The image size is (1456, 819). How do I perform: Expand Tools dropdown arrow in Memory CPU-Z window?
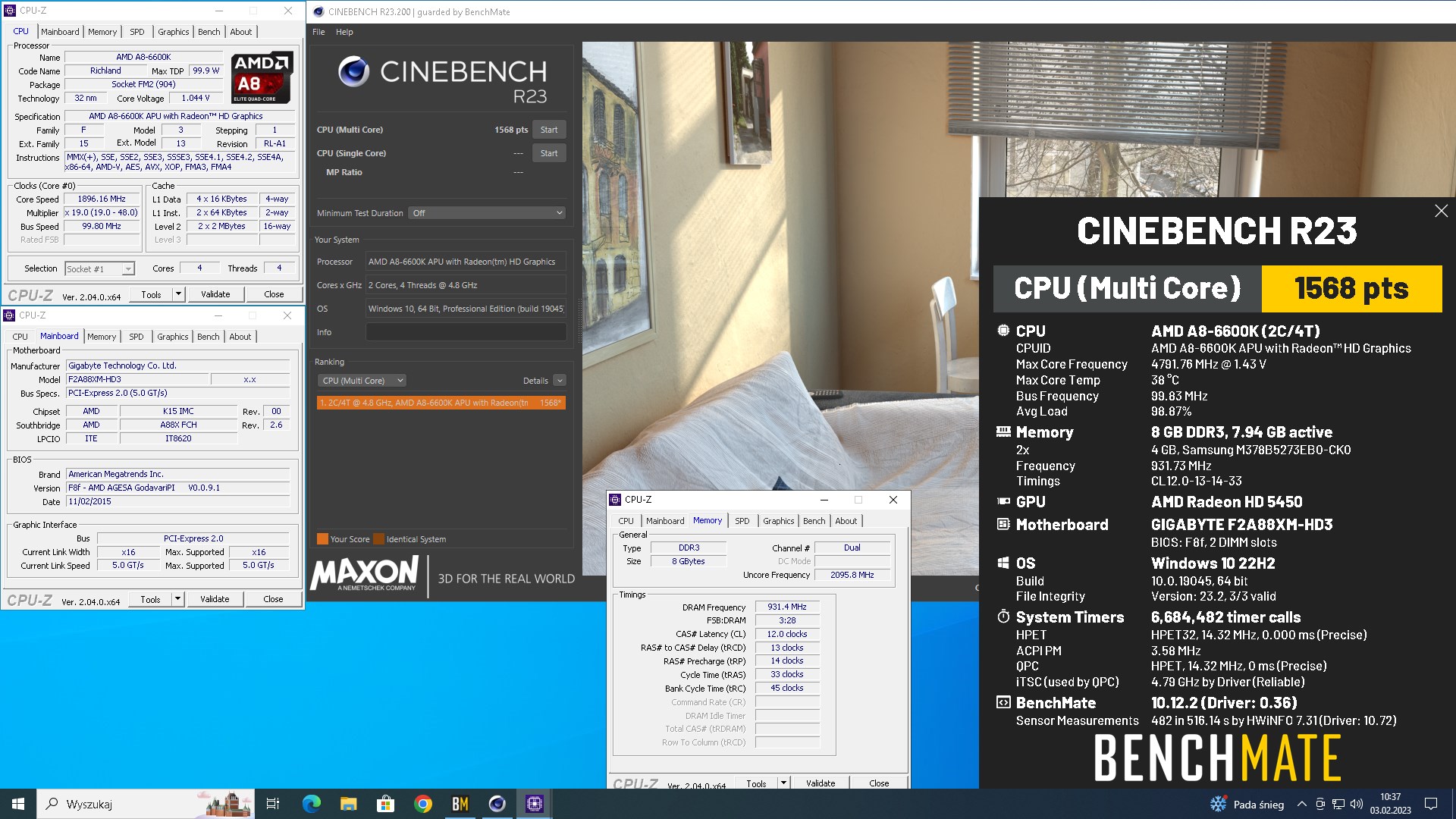pyautogui.click(x=784, y=783)
